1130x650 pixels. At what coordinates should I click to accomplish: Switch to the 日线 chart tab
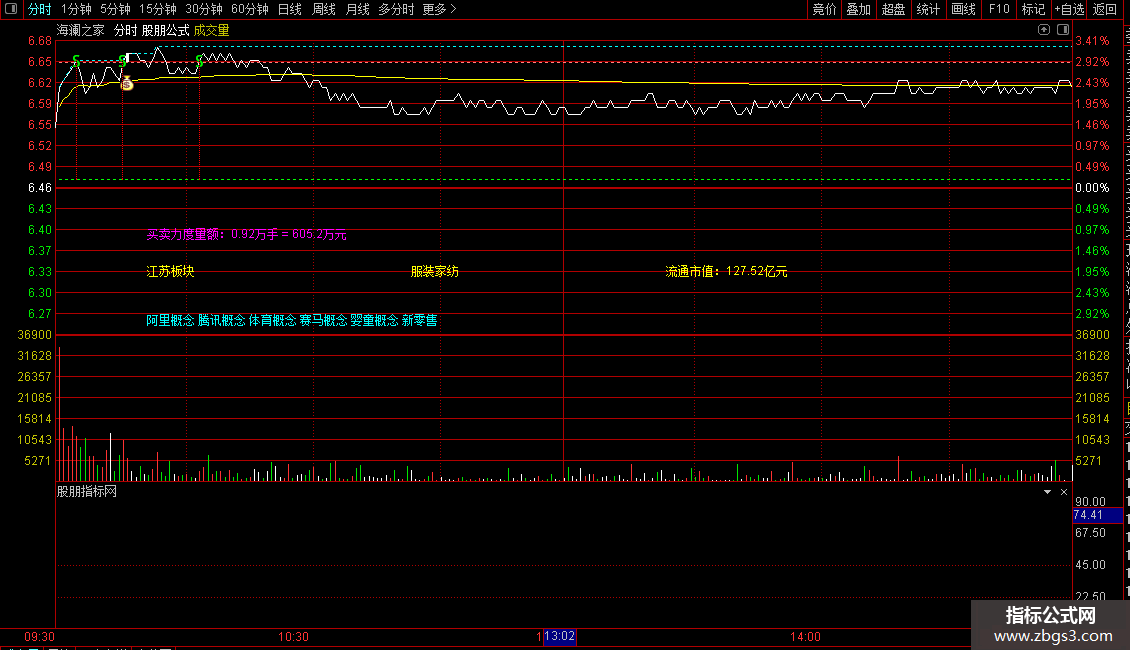[290, 9]
